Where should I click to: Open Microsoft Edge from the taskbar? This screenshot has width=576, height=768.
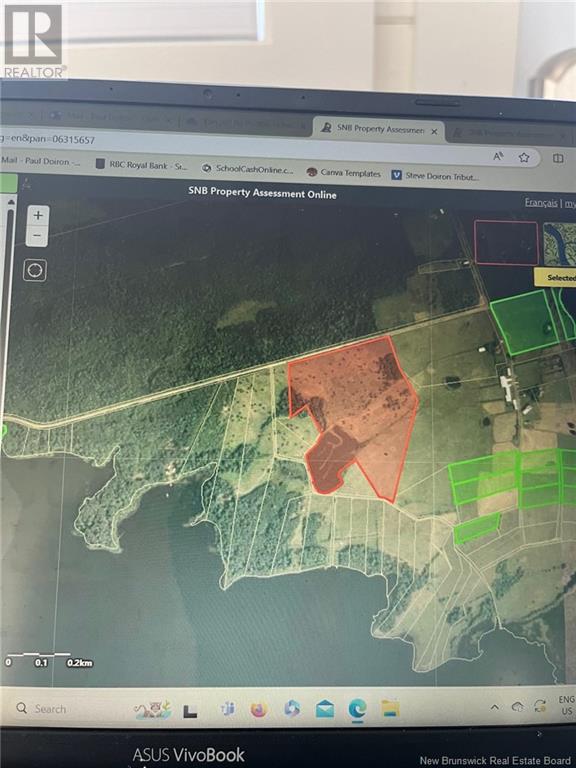click(x=357, y=709)
